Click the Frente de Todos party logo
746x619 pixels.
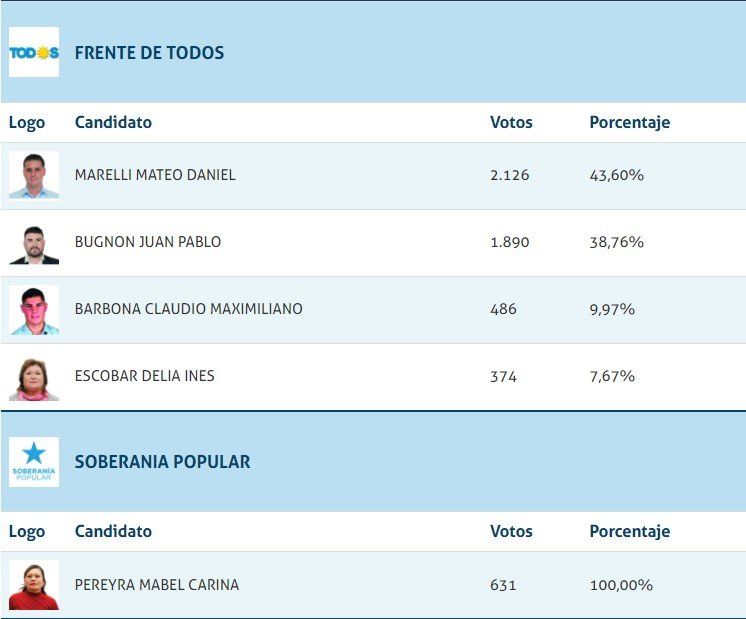click(x=34, y=53)
